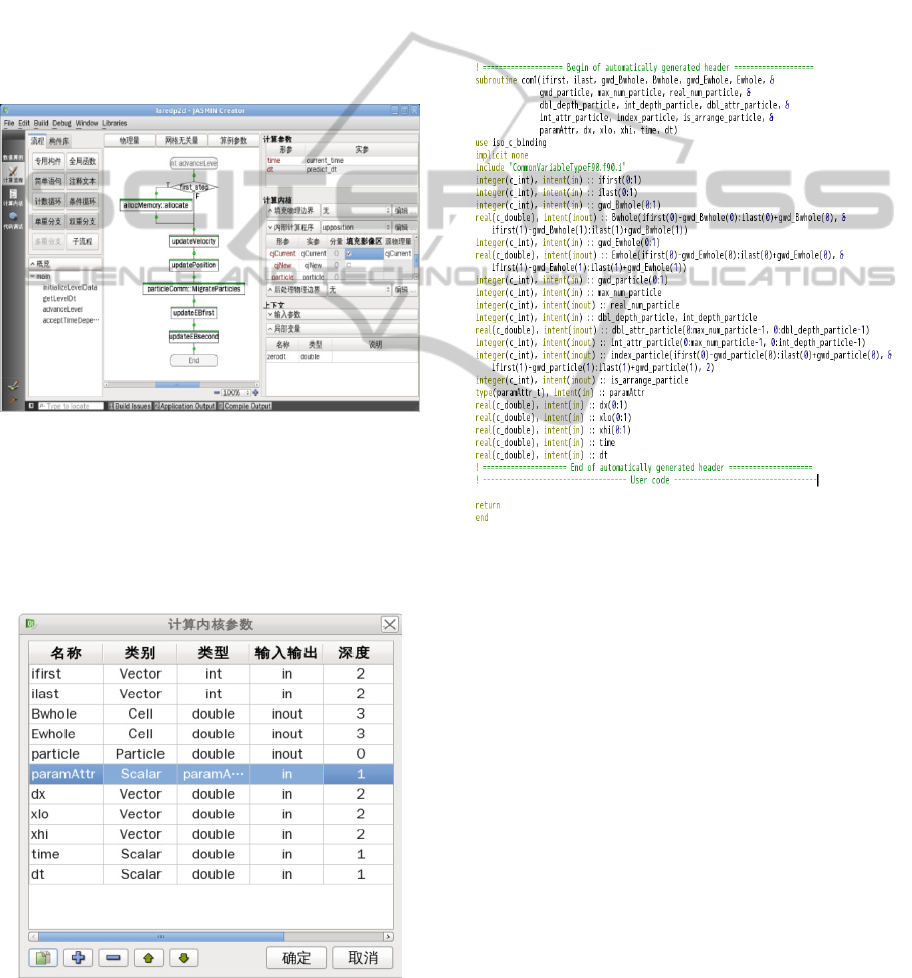This screenshot has height=978, width=912.
Task: Click the document icon at dialog bottom-left
Action: (43, 957)
